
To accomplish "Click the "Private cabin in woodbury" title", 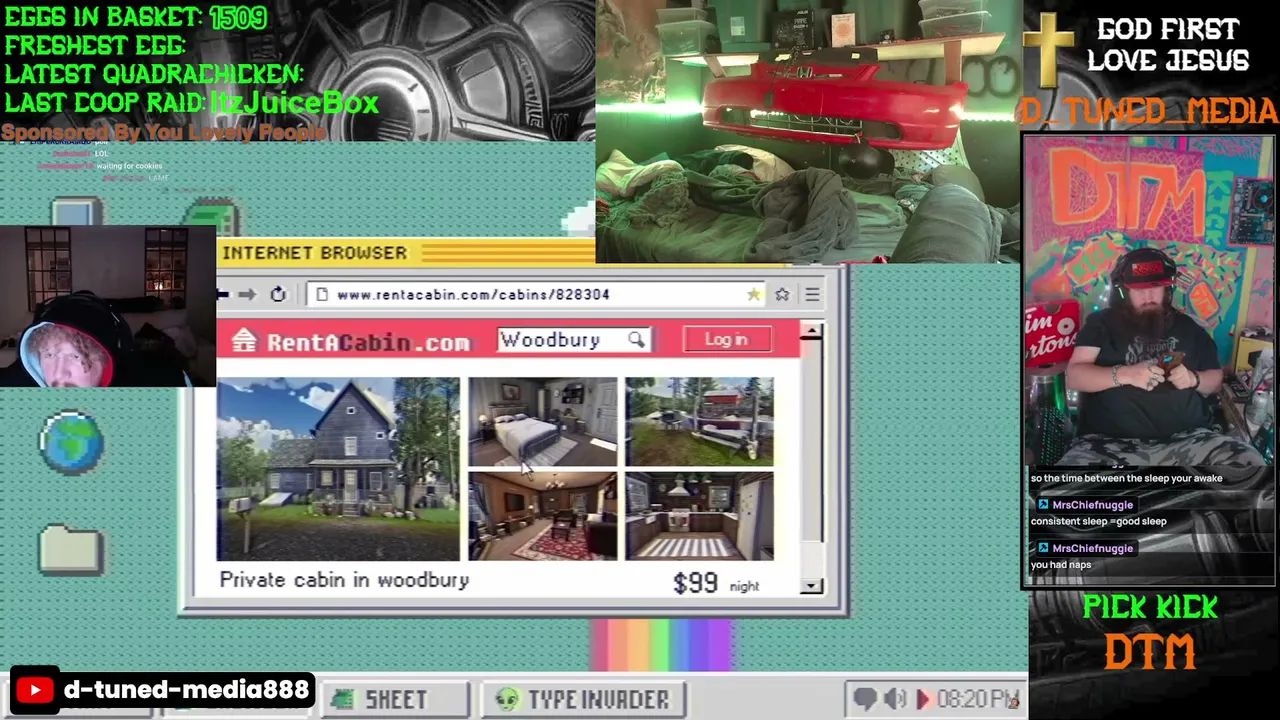I will tap(344, 580).
